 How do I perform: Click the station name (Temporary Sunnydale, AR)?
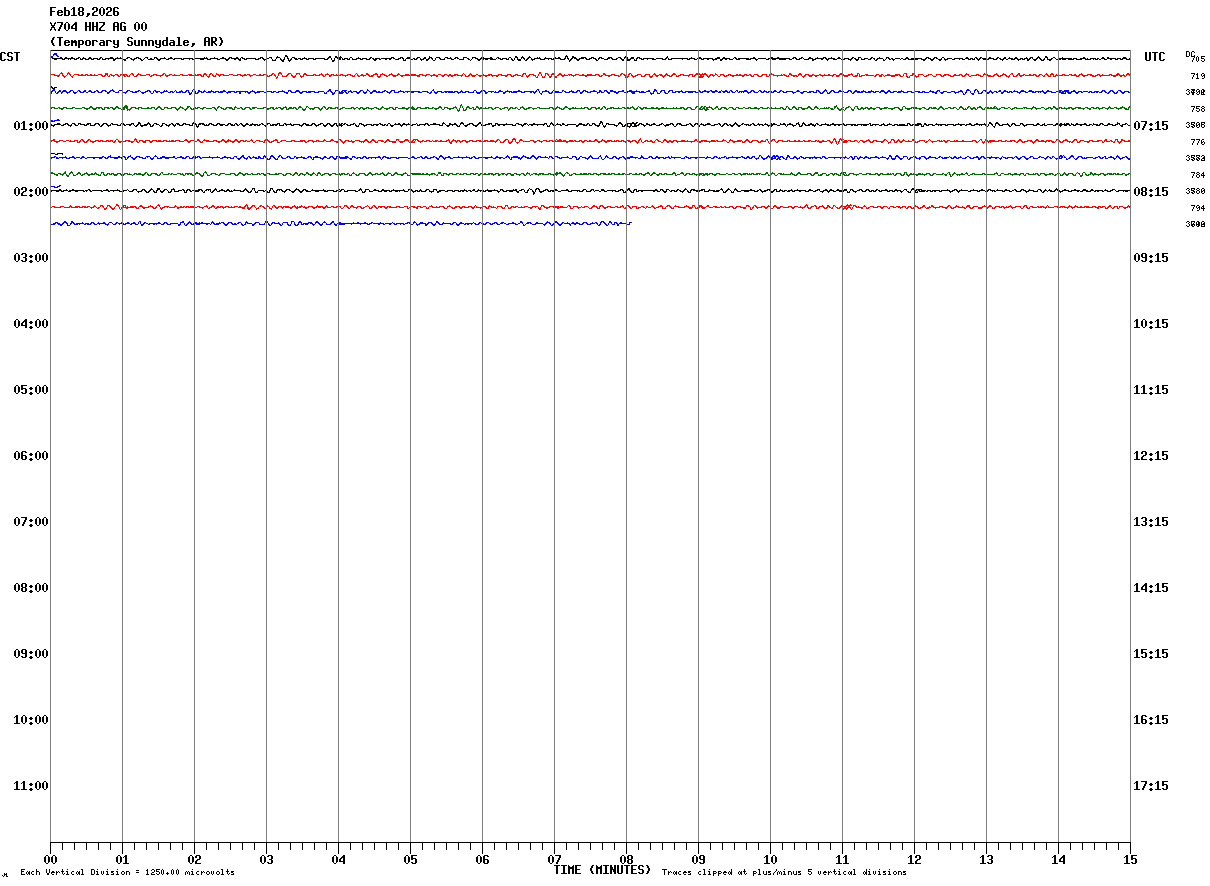137,42
